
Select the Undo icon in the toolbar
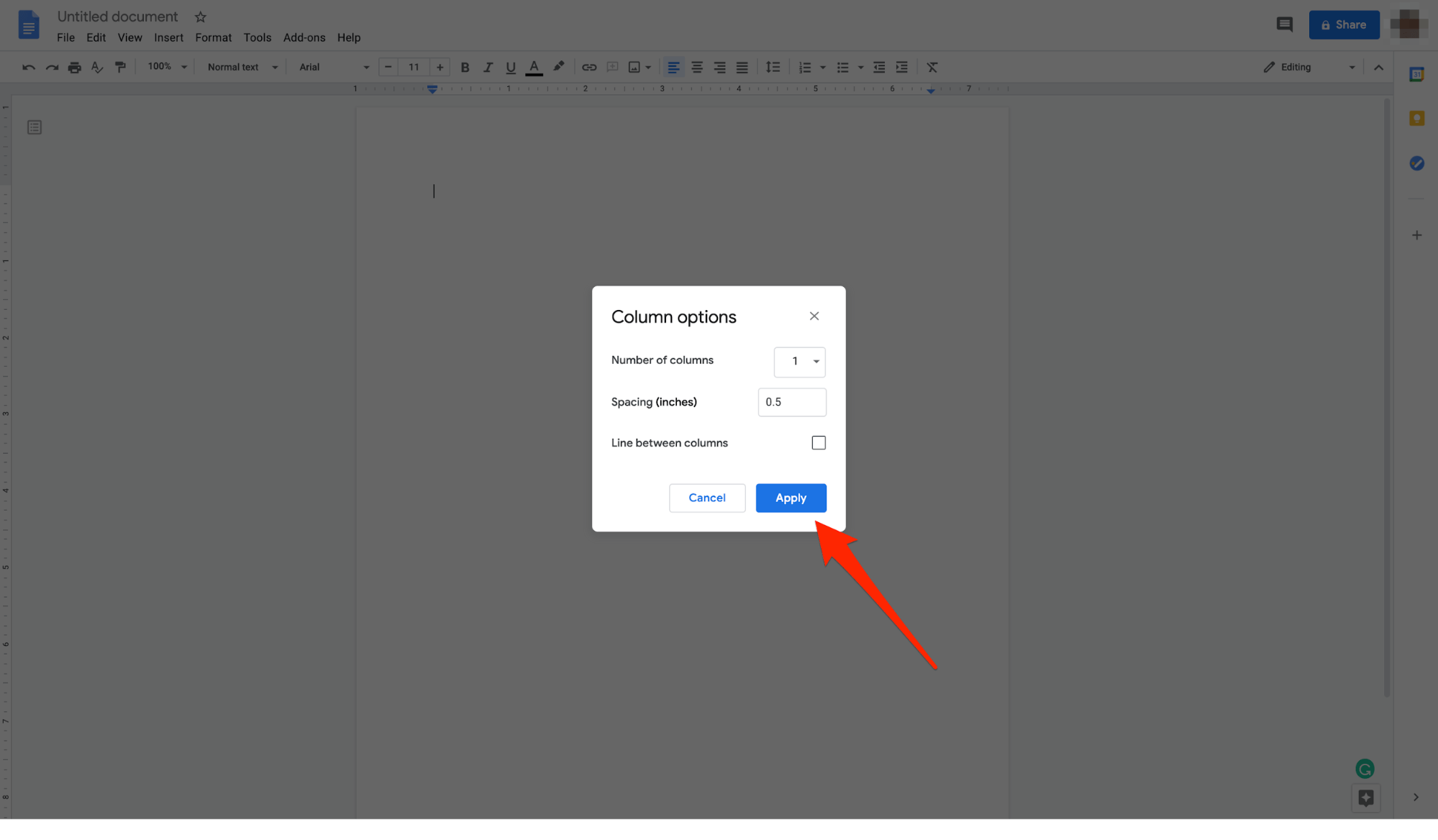coord(28,66)
